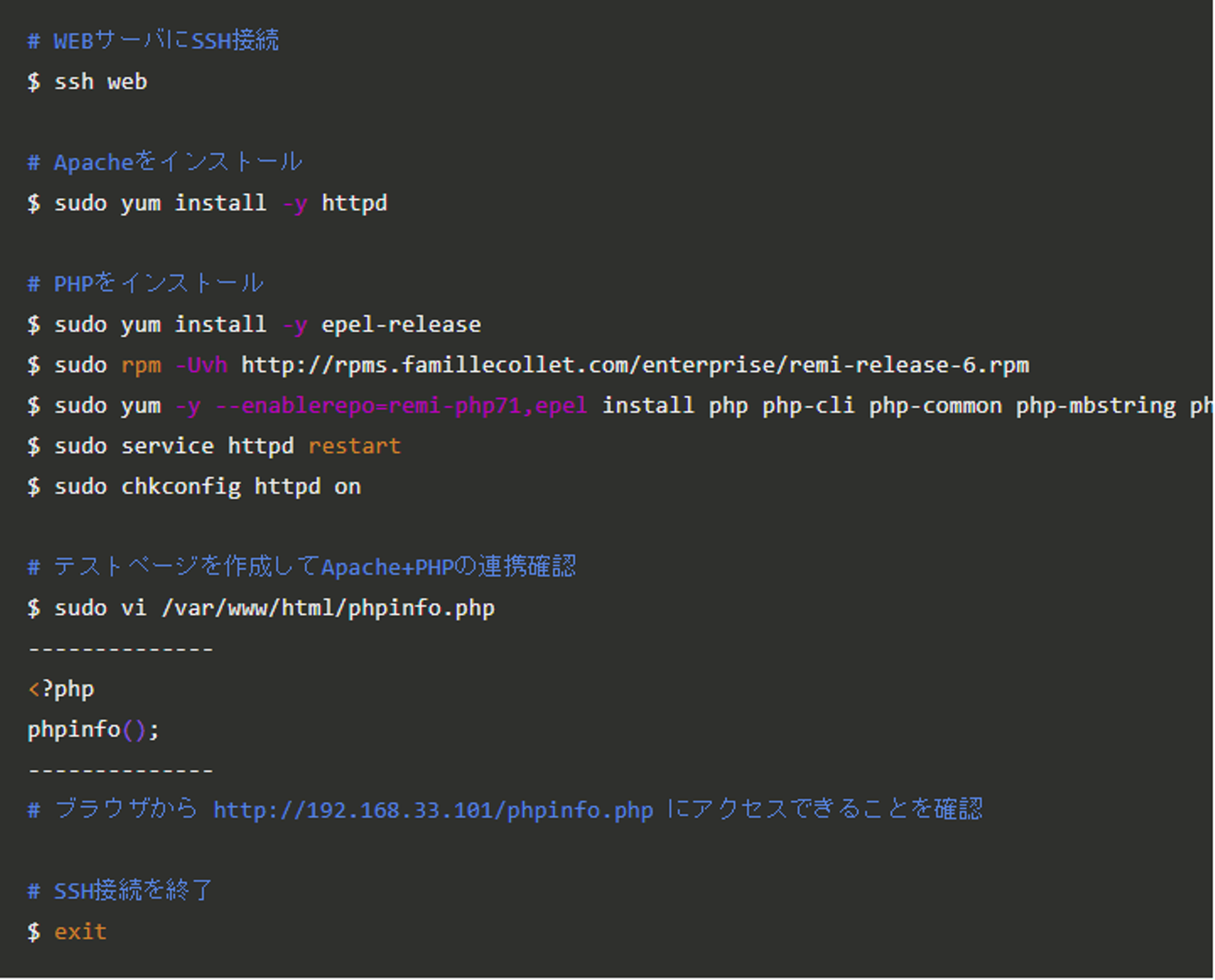Click the 'phpinfo();' function call line
The image size is (1215, 980).
click(x=93, y=730)
